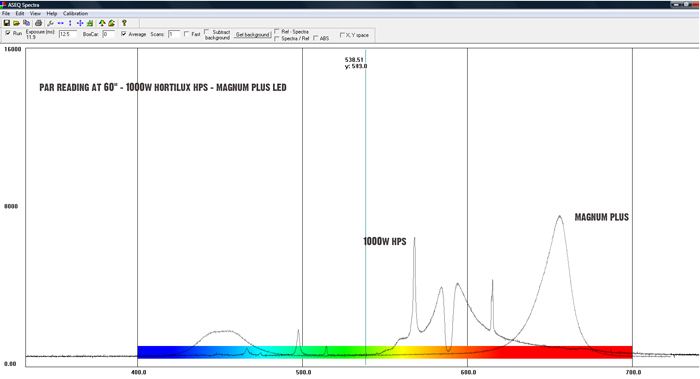Toggle the Average checkbox

[x=124, y=34]
